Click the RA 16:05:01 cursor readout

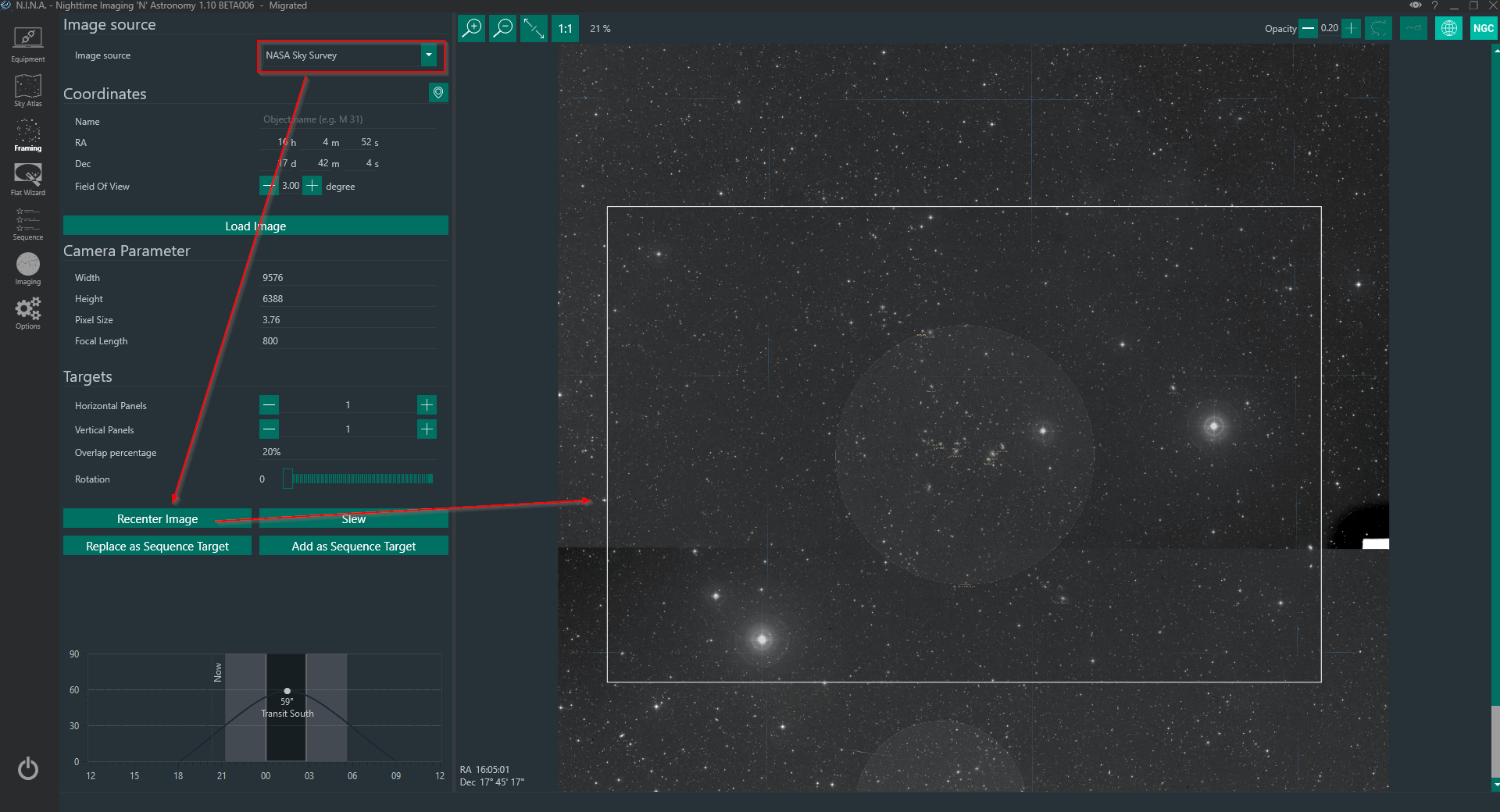click(x=484, y=770)
